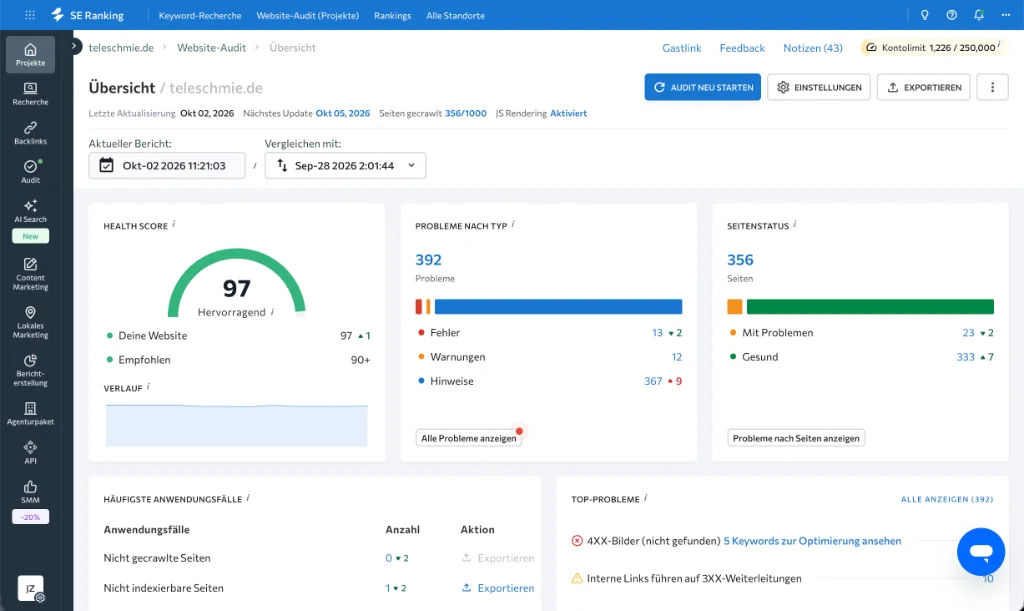Viewport: 1024px width, 611px height.
Task: Click the Fehler count 13
Action: [x=657, y=332]
